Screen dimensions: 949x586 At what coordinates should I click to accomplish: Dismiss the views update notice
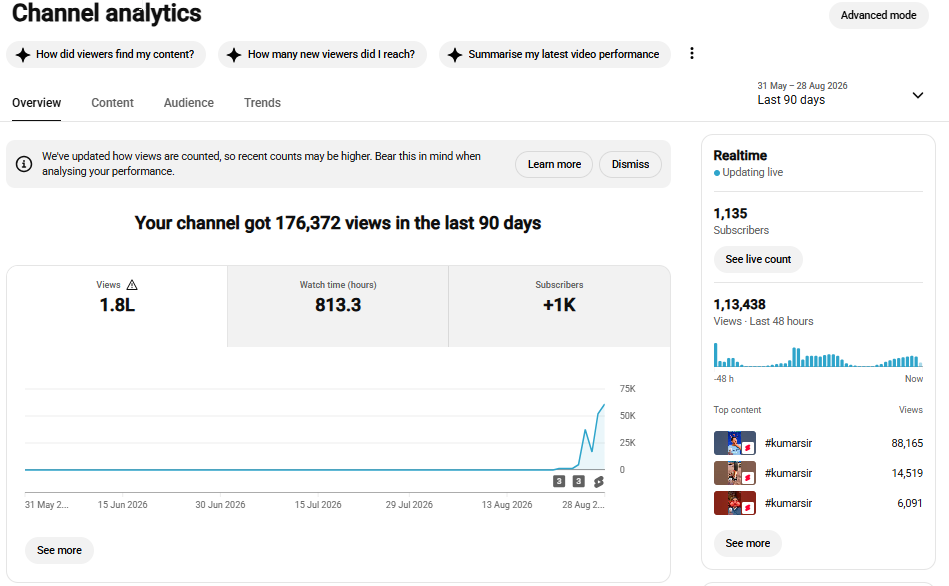tap(630, 164)
